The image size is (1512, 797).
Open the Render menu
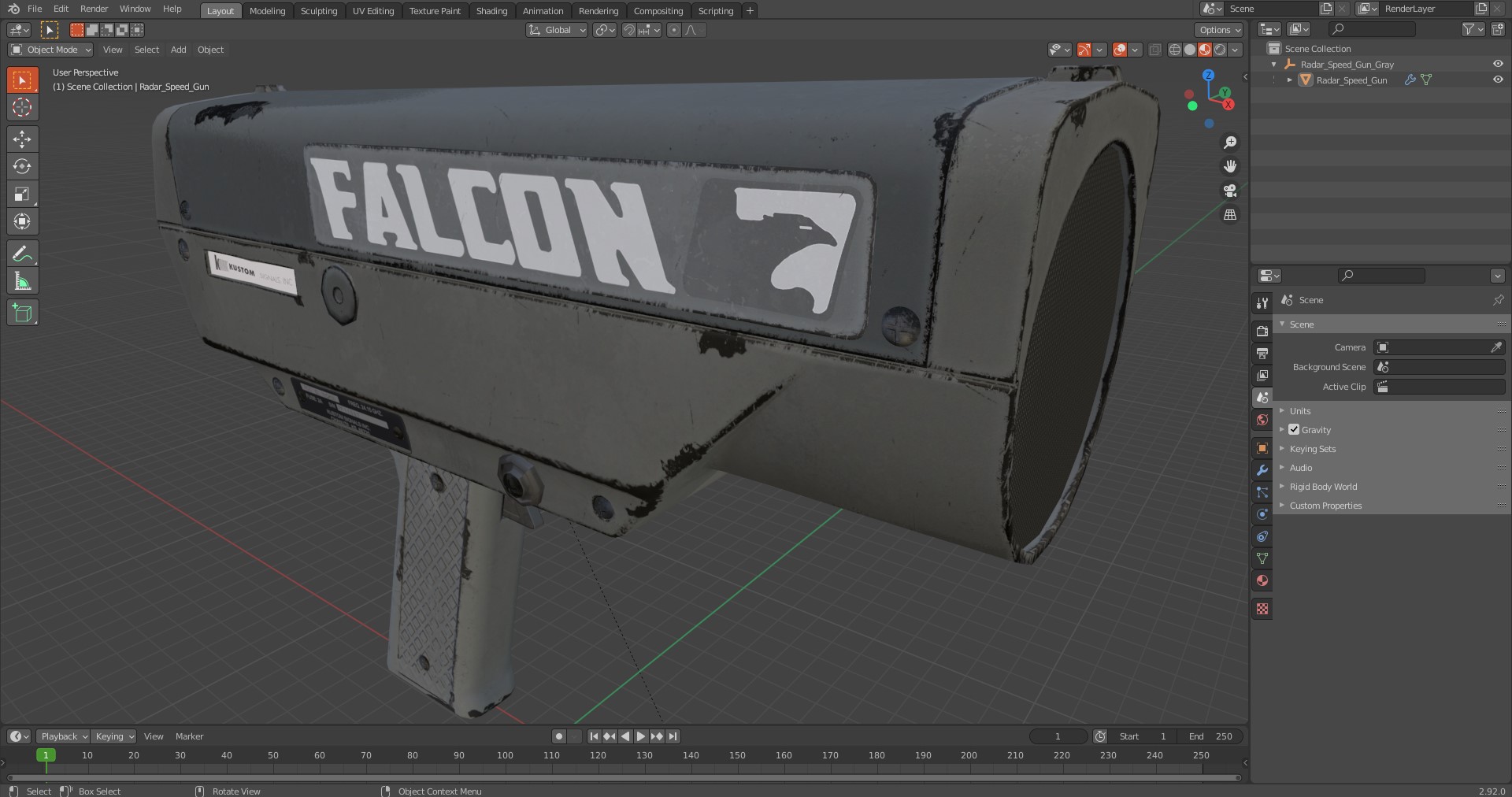coord(94,9)
